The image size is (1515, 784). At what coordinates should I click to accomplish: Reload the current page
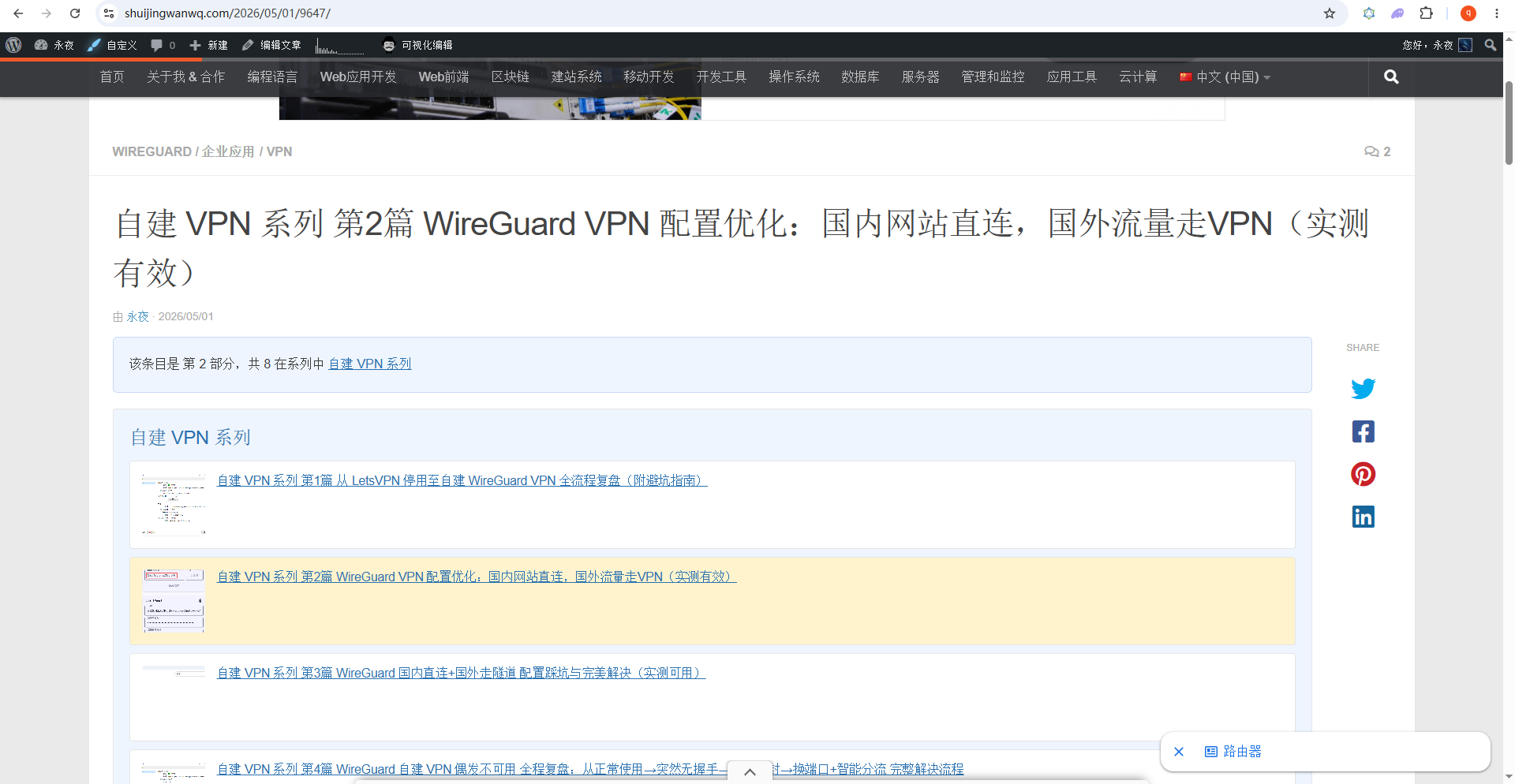pyautogui.click(x=75, y=13)
